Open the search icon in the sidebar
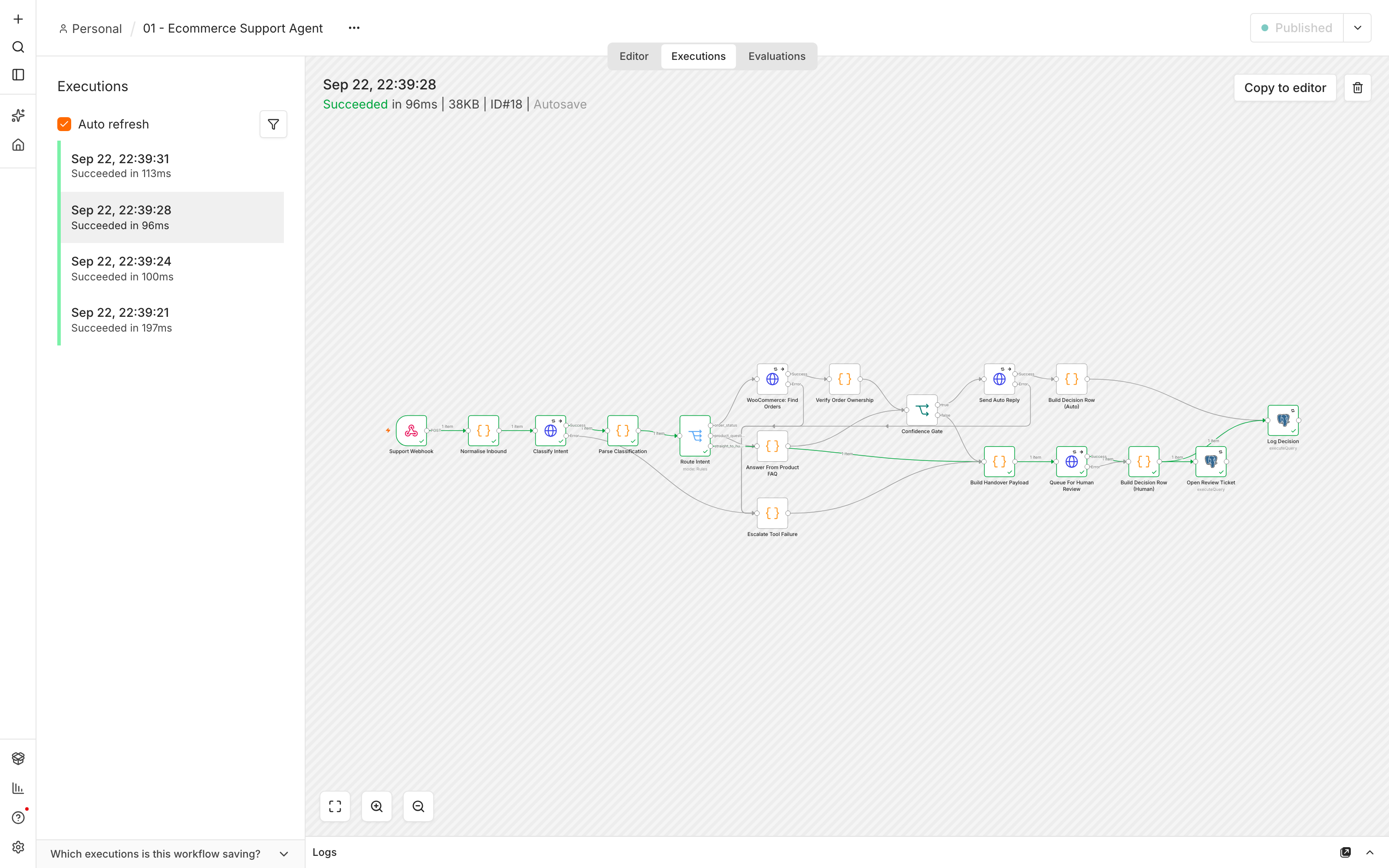The image size is (1389, 868). click(x=18, y=47)
